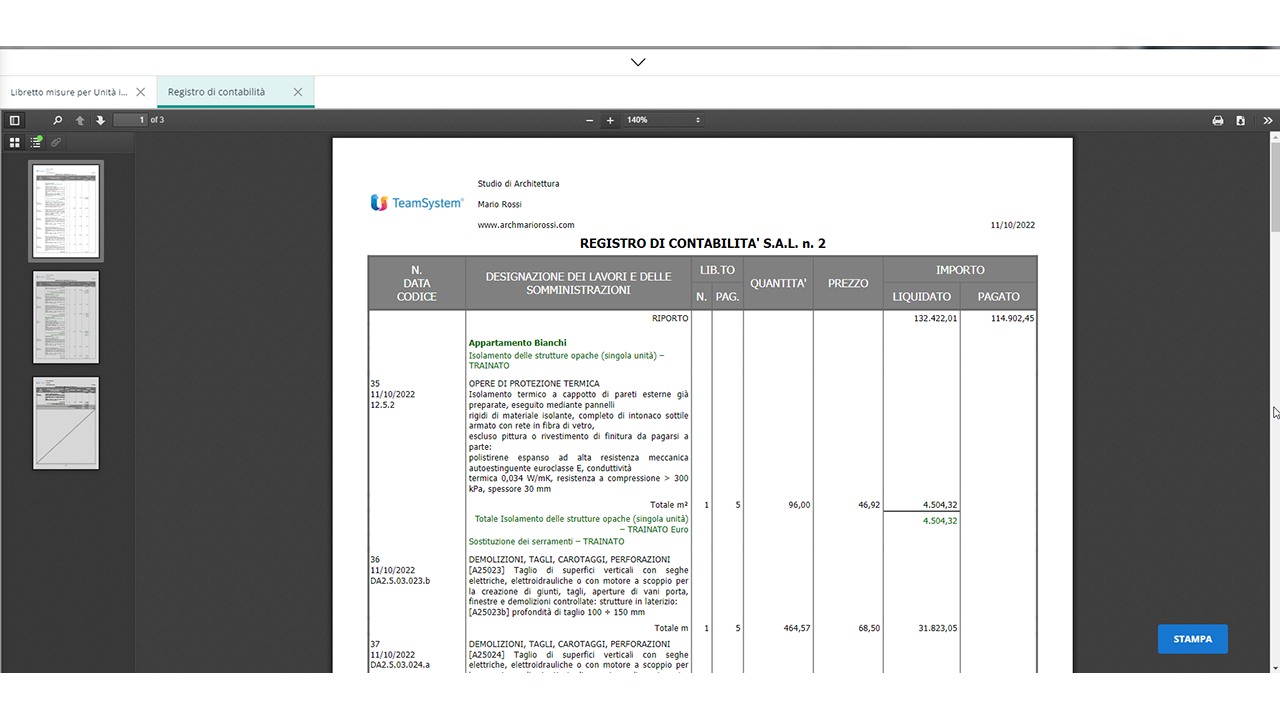Close the Libretto misure tab
This screenshot has width=1280, height=720.
tap(140, 92)
